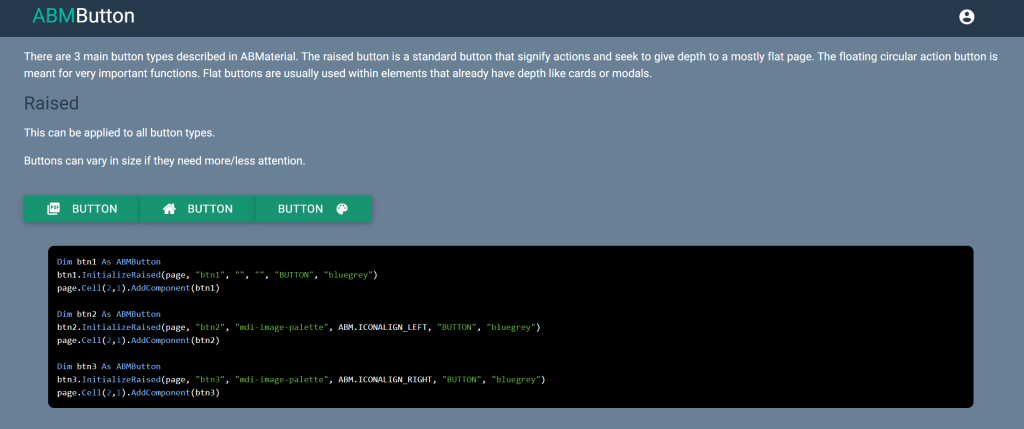Image resolution: width=1024 pixels, height=429 pixels.
Task: Click the btn1.InitializeRaised code line
Action: click(217, 274)
